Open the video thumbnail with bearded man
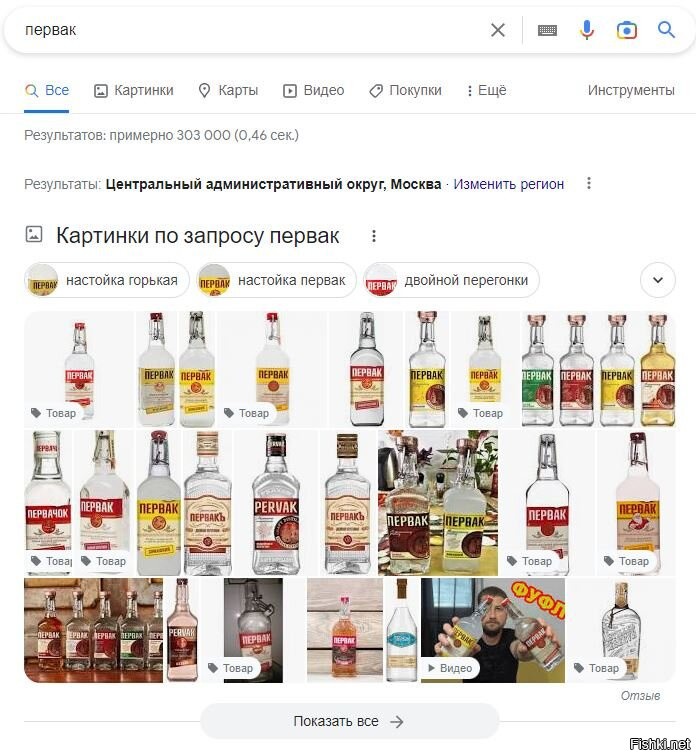The image size is (696, 756). tap(493, 630)
